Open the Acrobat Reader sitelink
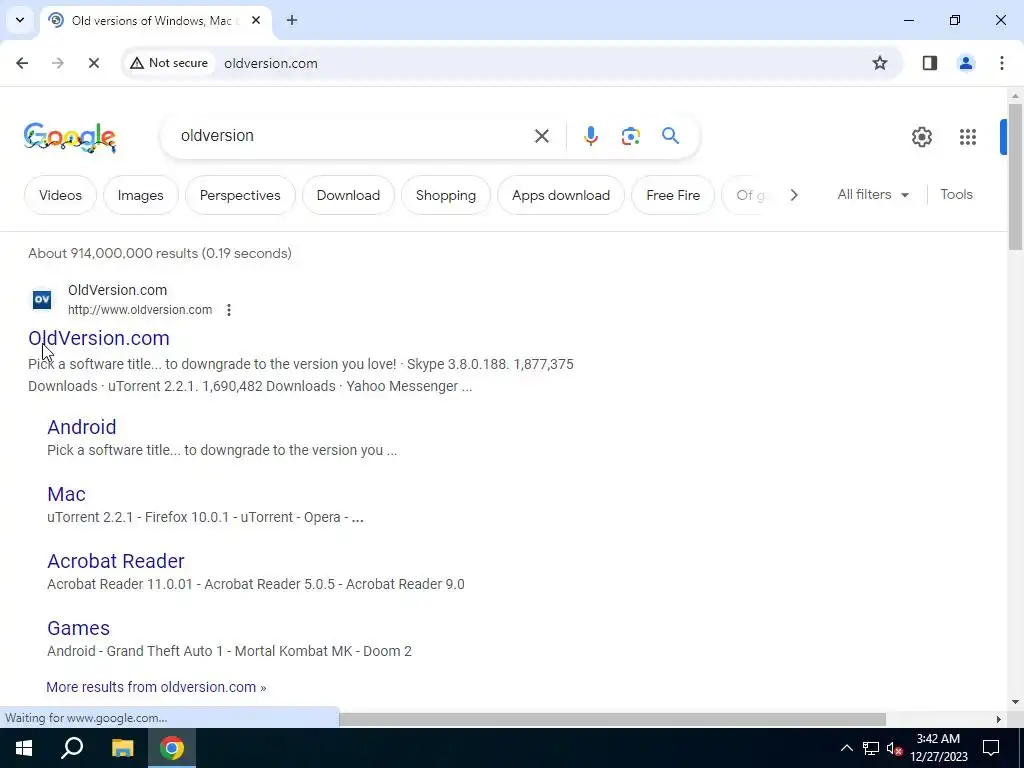 click(x=116, y=561)
